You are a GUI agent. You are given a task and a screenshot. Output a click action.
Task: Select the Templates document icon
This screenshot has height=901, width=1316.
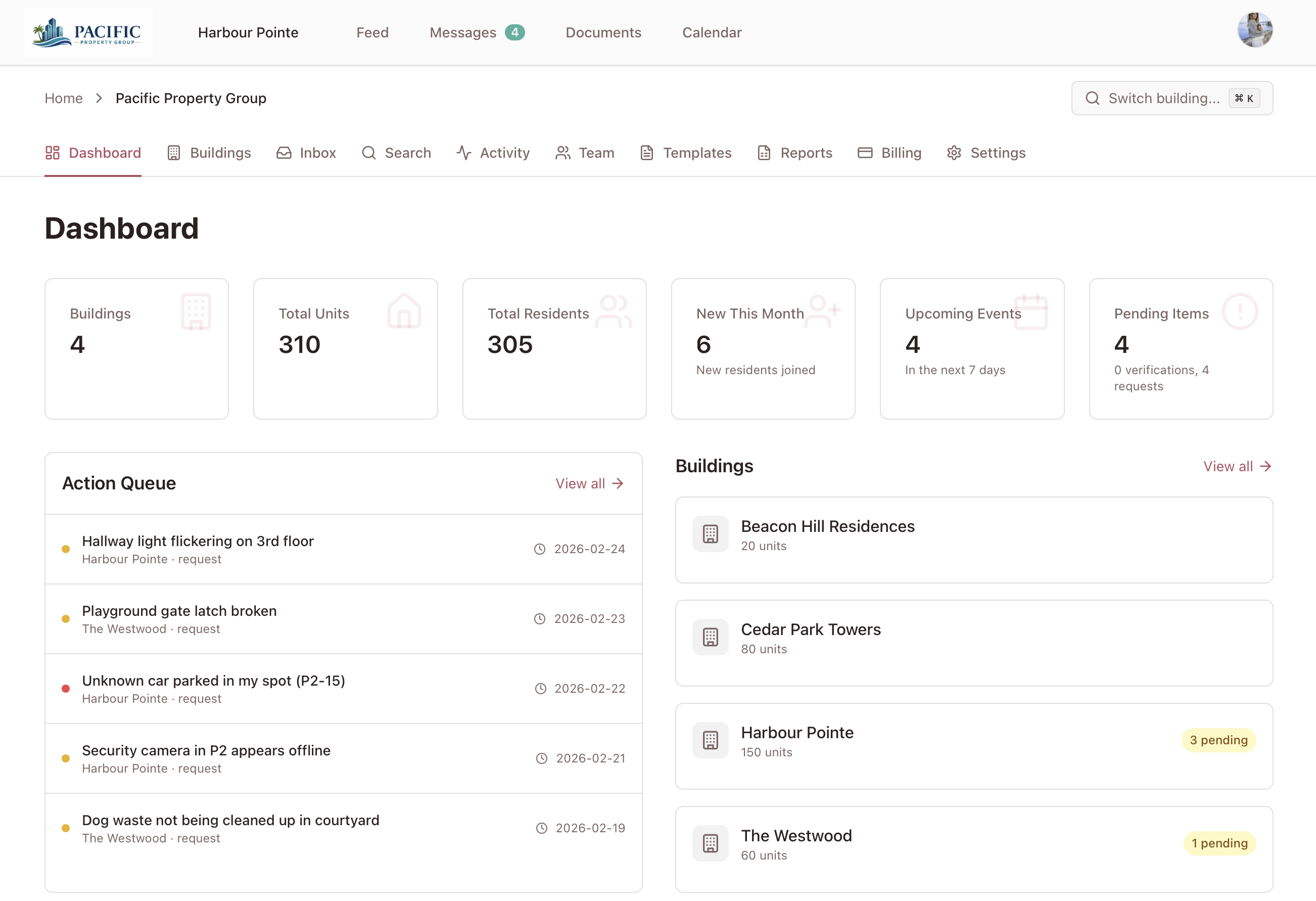tap(647, 152)
